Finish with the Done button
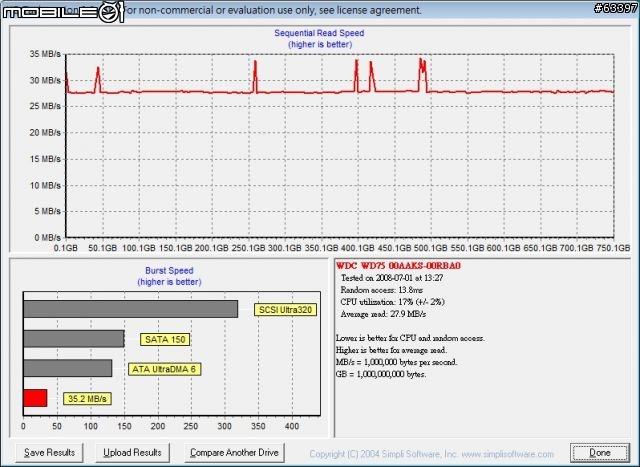Viewport: 640px width, 467px height. [600, 453]
